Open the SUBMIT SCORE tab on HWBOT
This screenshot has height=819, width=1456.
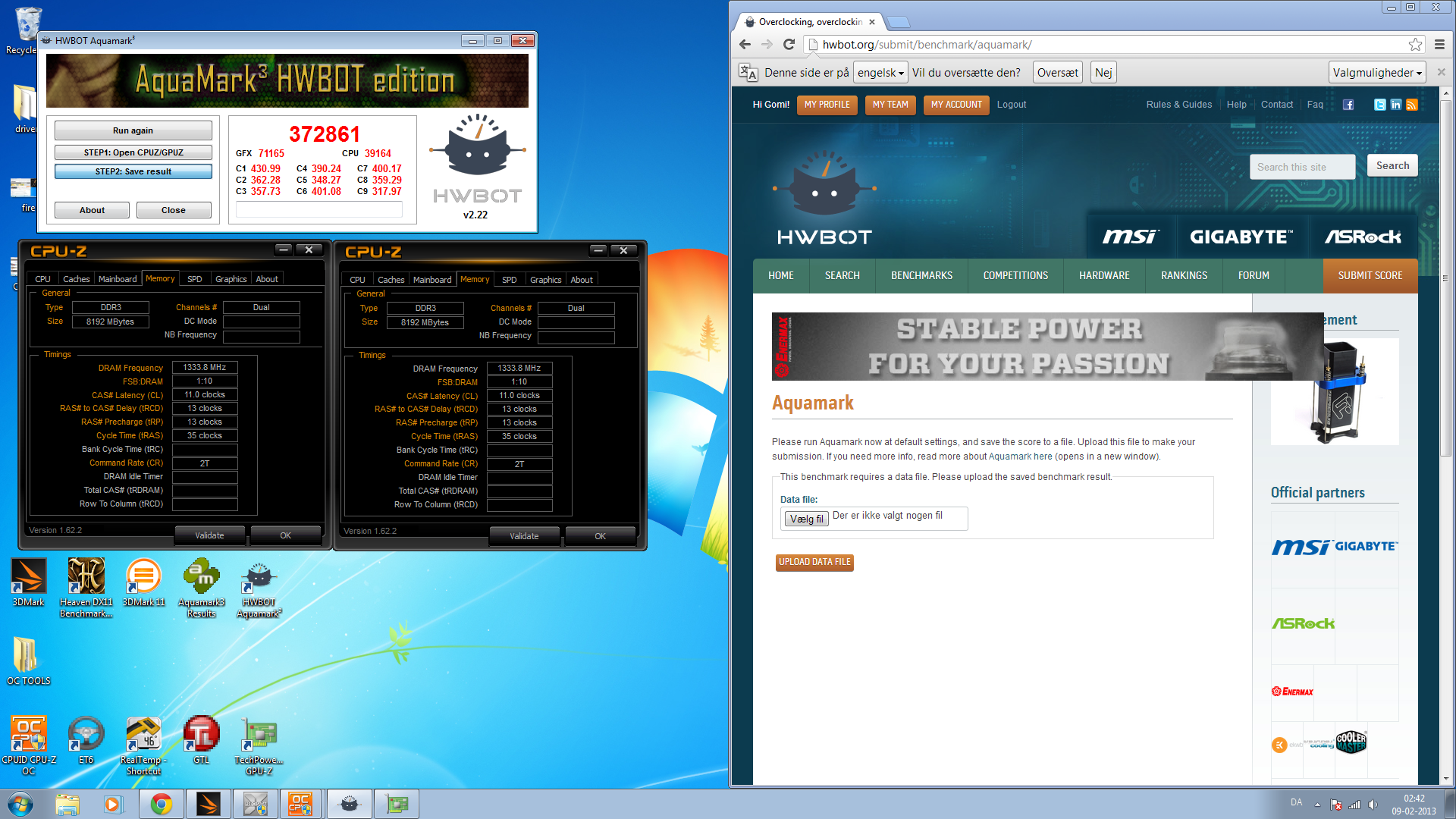pos(1370,276)
